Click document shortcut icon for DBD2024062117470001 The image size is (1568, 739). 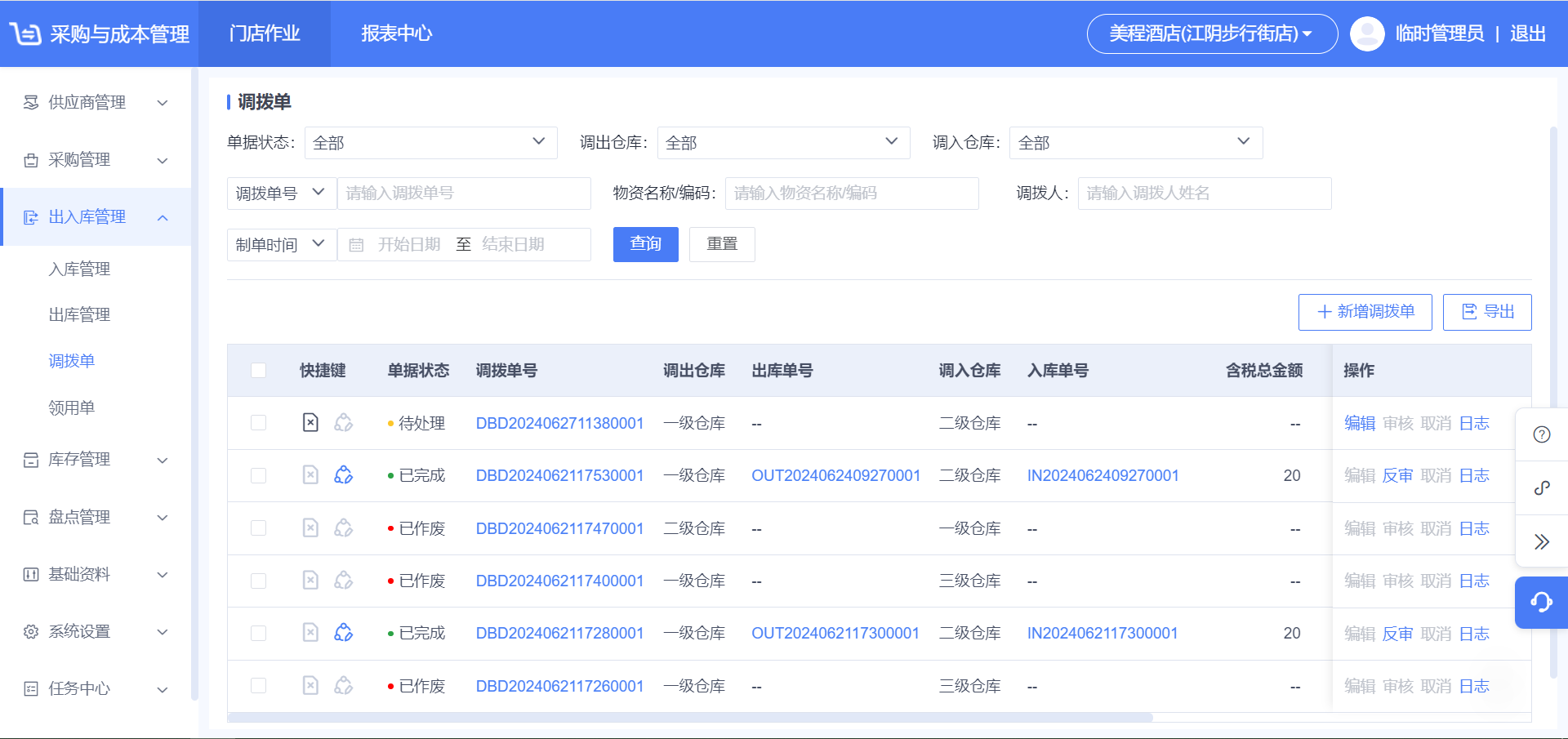click(310, 528)
